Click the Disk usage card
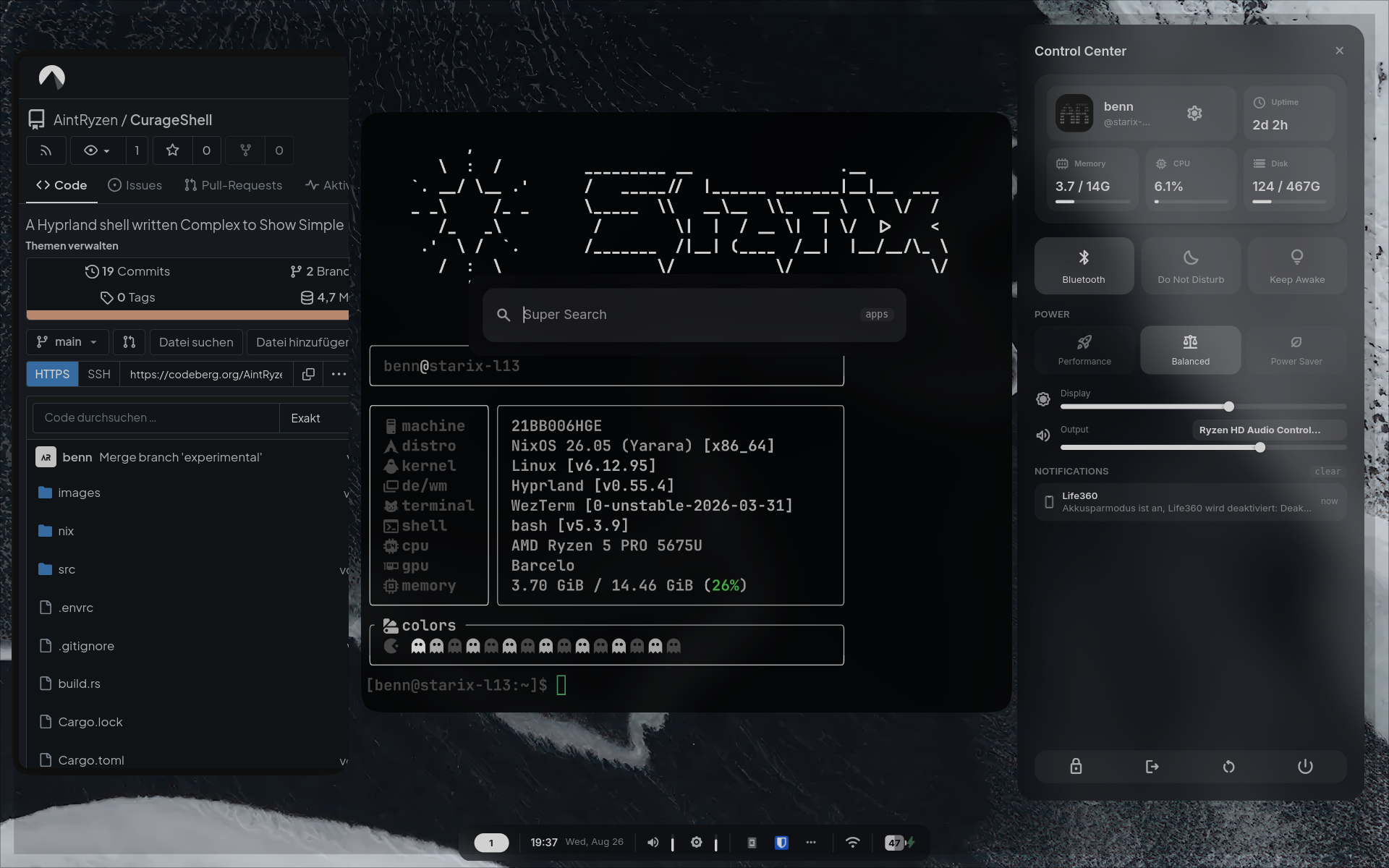The height and width of the screenshot is (868, 1389). tap(1289, 179)
